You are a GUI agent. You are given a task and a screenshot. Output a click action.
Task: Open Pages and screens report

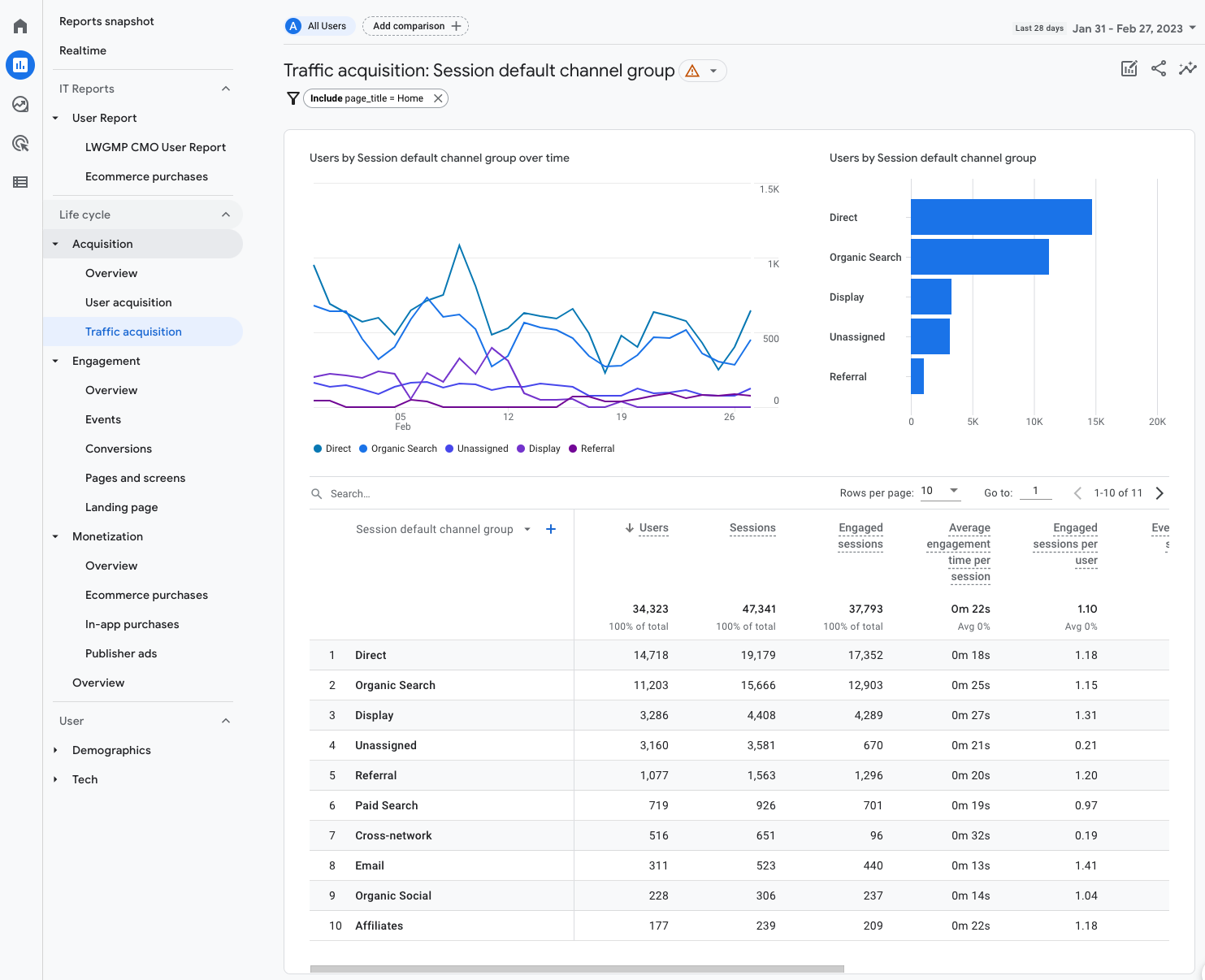[135, 478]
